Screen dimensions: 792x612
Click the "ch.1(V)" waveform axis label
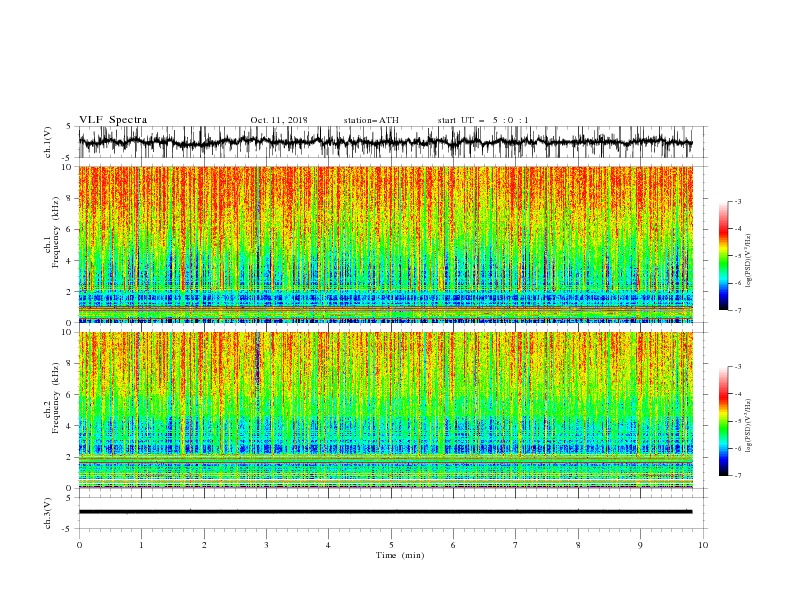[48, 142]
